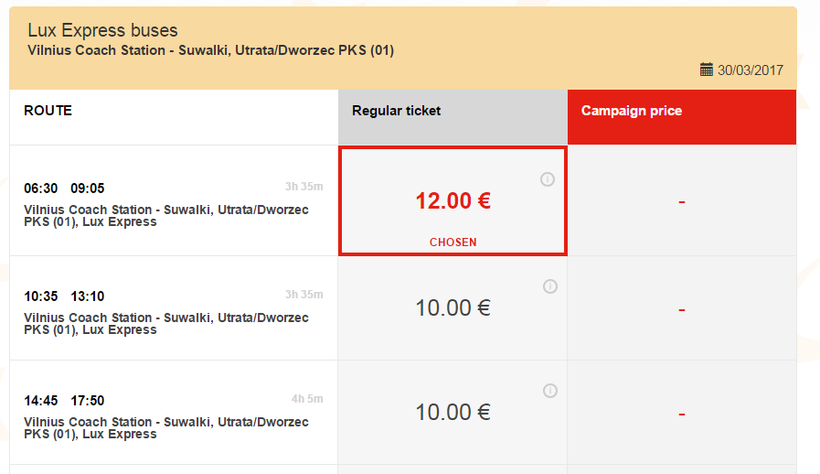Click the calendar icon beside 30/03/2017
Image resolution: width=820 pixels, height=474 pixels.
pos(706,70)
